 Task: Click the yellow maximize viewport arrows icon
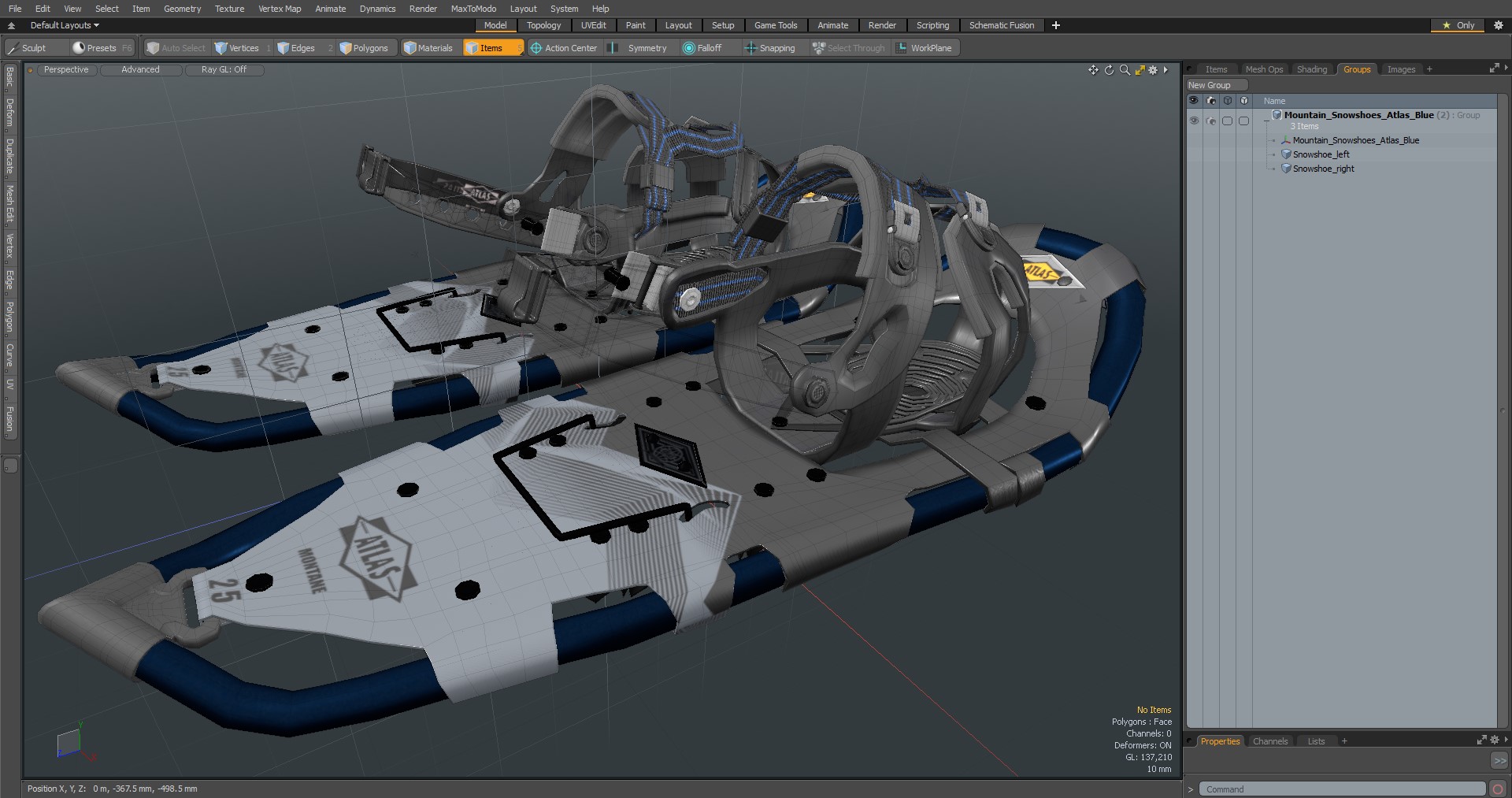click(x=1140, y=70)
